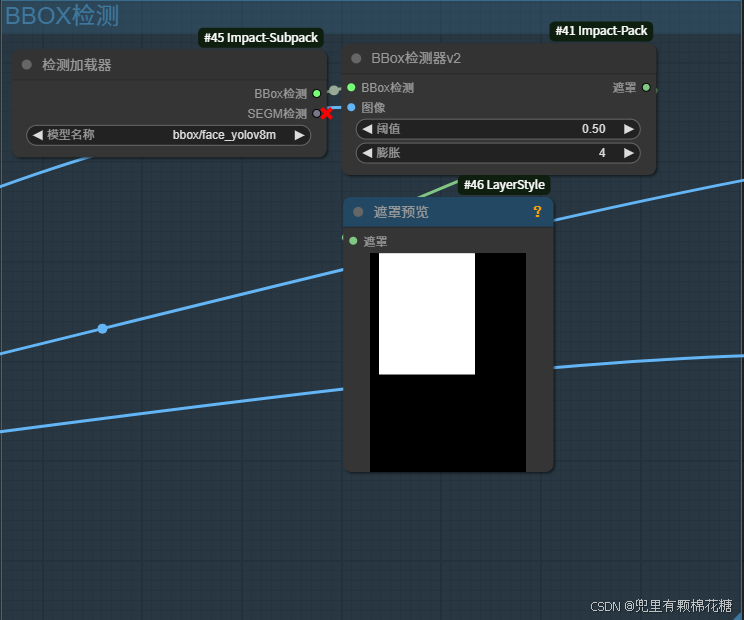The height and width of the screenshot is (620, 744).
Task: Click the #41 Impact-Pack badge
Action: pyautogui.click(x=601, y=31)
